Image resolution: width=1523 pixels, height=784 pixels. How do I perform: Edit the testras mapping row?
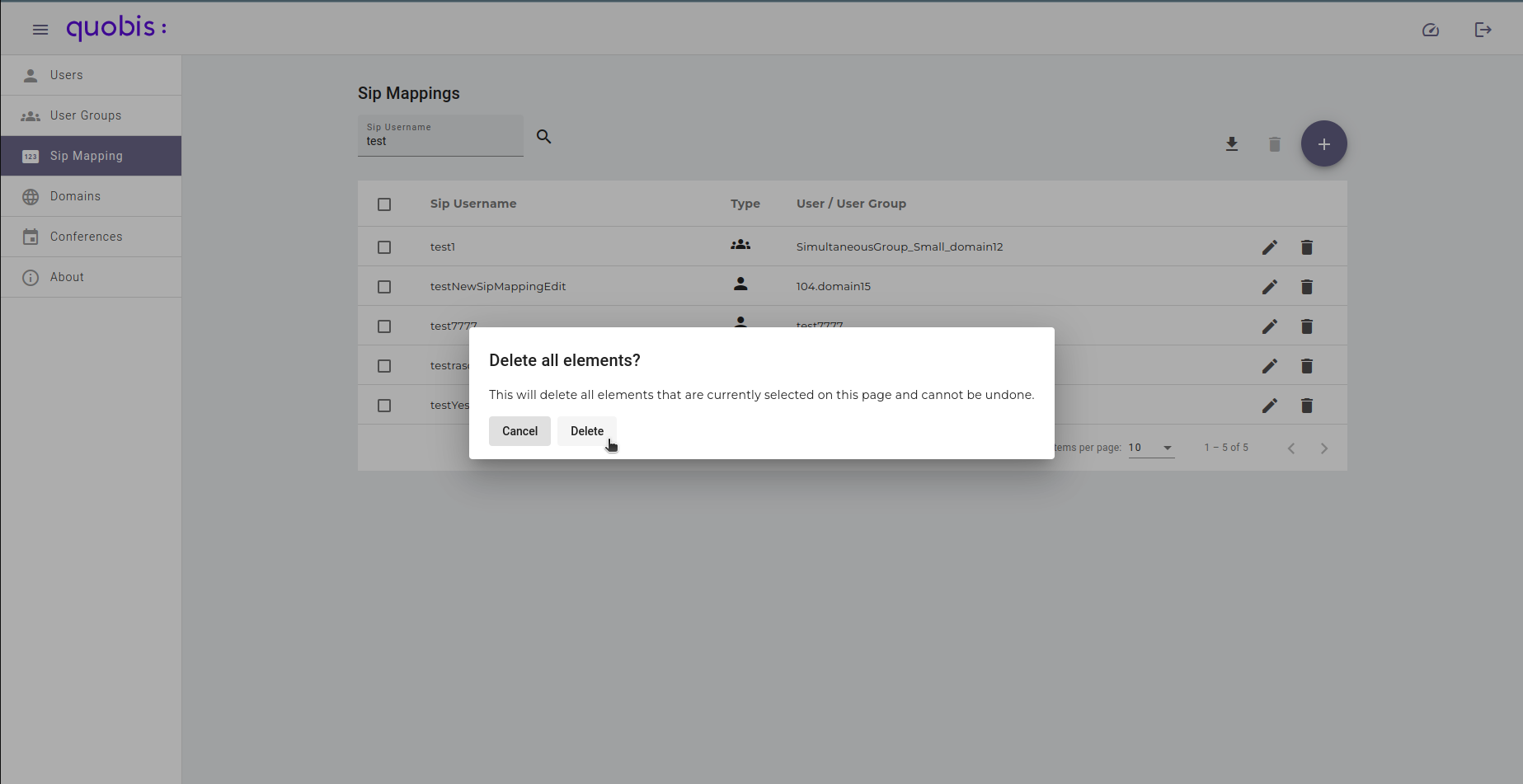tap(1270, 366)
